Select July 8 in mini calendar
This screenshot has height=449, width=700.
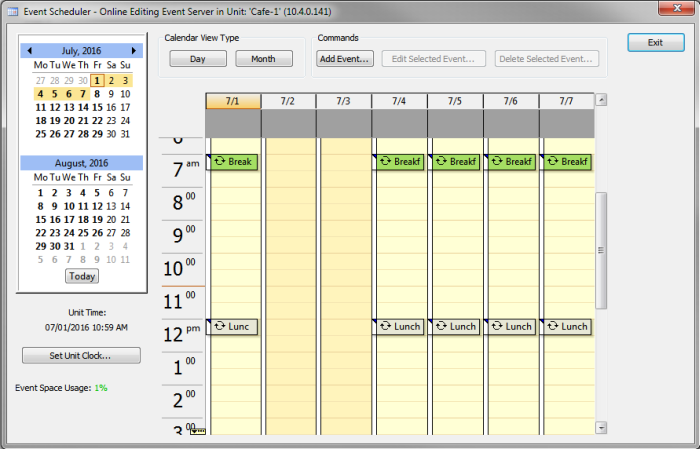[97, 94]
